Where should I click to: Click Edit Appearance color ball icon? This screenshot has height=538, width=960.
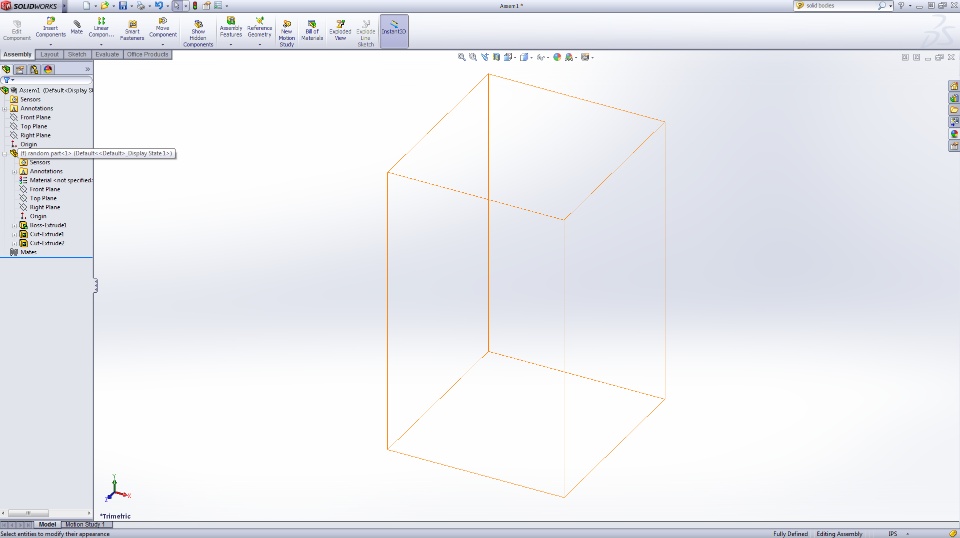(557, 57)
